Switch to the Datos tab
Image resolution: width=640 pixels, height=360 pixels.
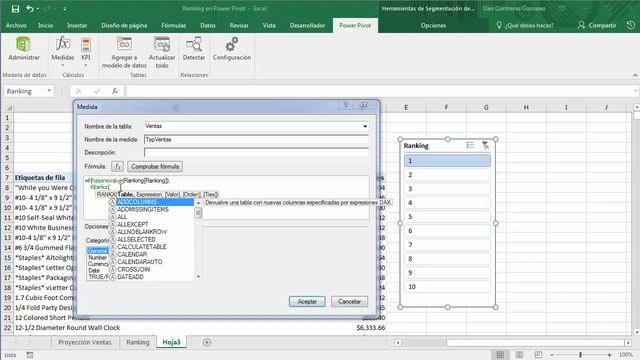click(208, 25)
